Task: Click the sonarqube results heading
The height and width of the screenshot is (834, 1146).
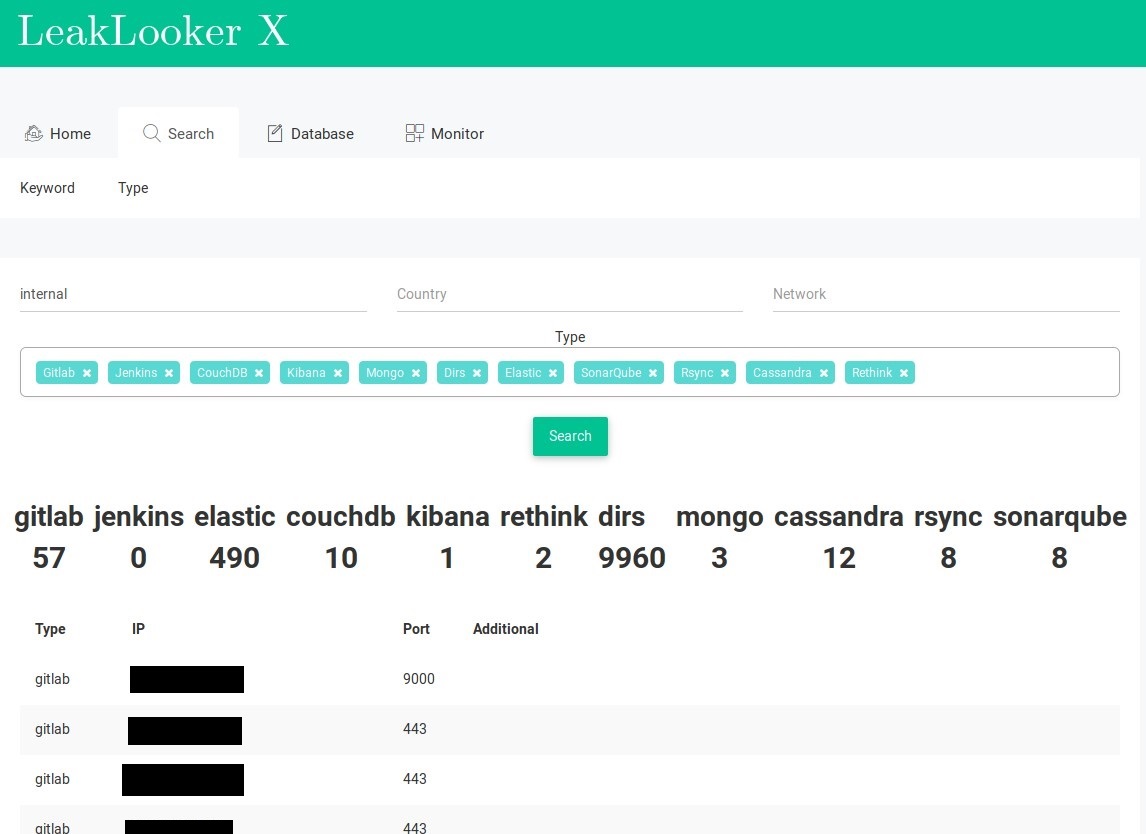Action: pos(1060,517)
